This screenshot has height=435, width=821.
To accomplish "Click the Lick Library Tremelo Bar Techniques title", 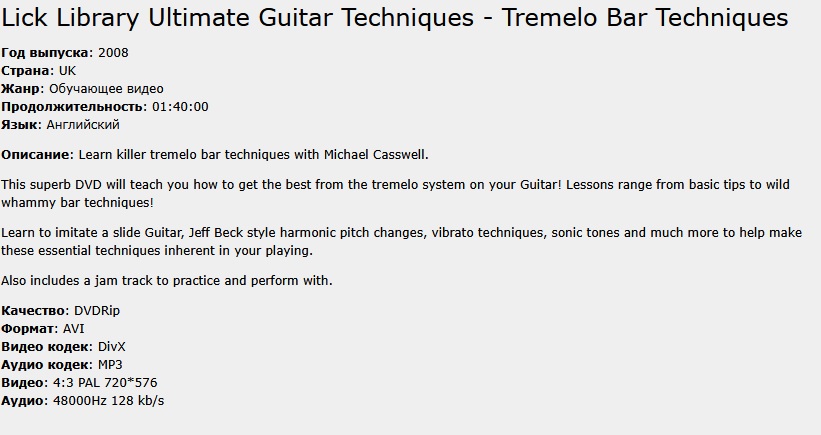I will (x=395, y=18).
